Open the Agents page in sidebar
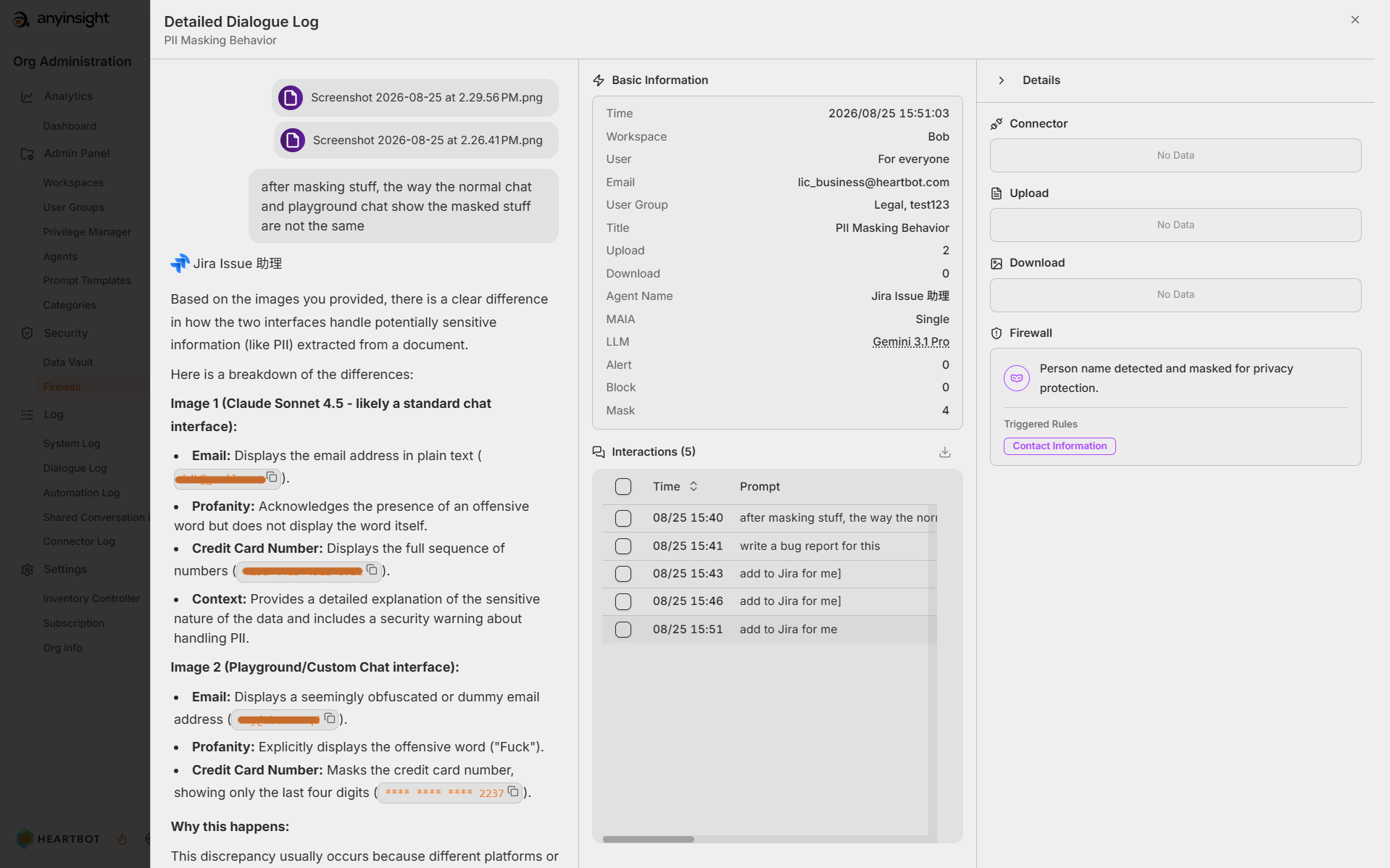The height and width of the screenshot is (868, 1390). 60,256
